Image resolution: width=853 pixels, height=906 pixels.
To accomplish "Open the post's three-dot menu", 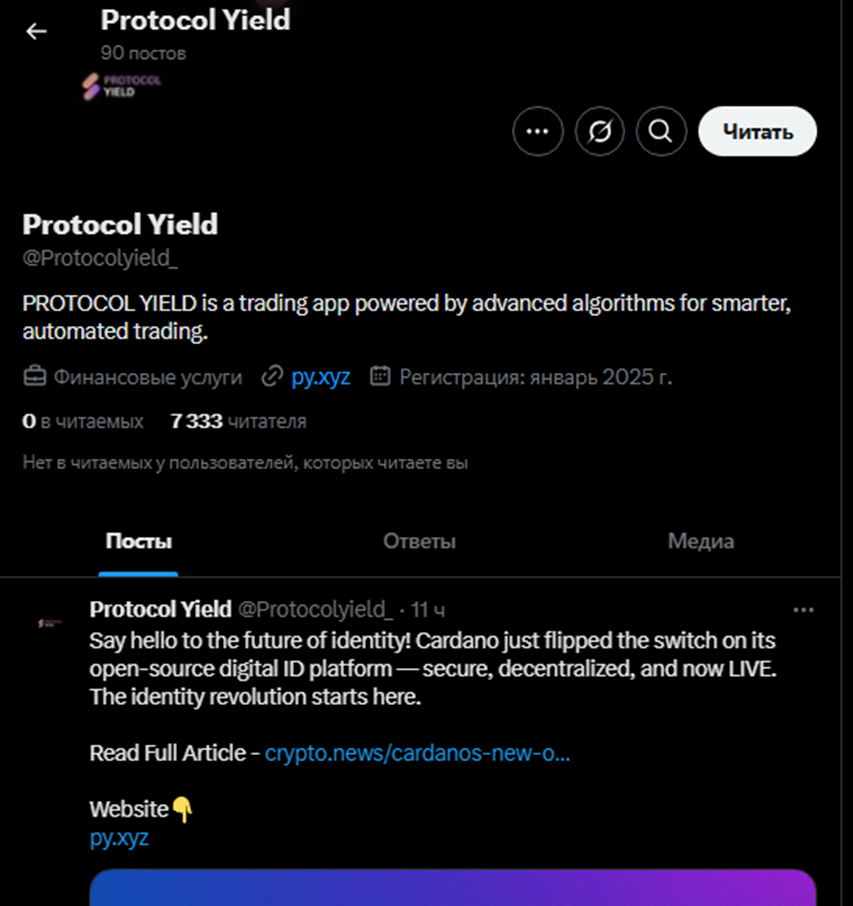I will 803,609.
